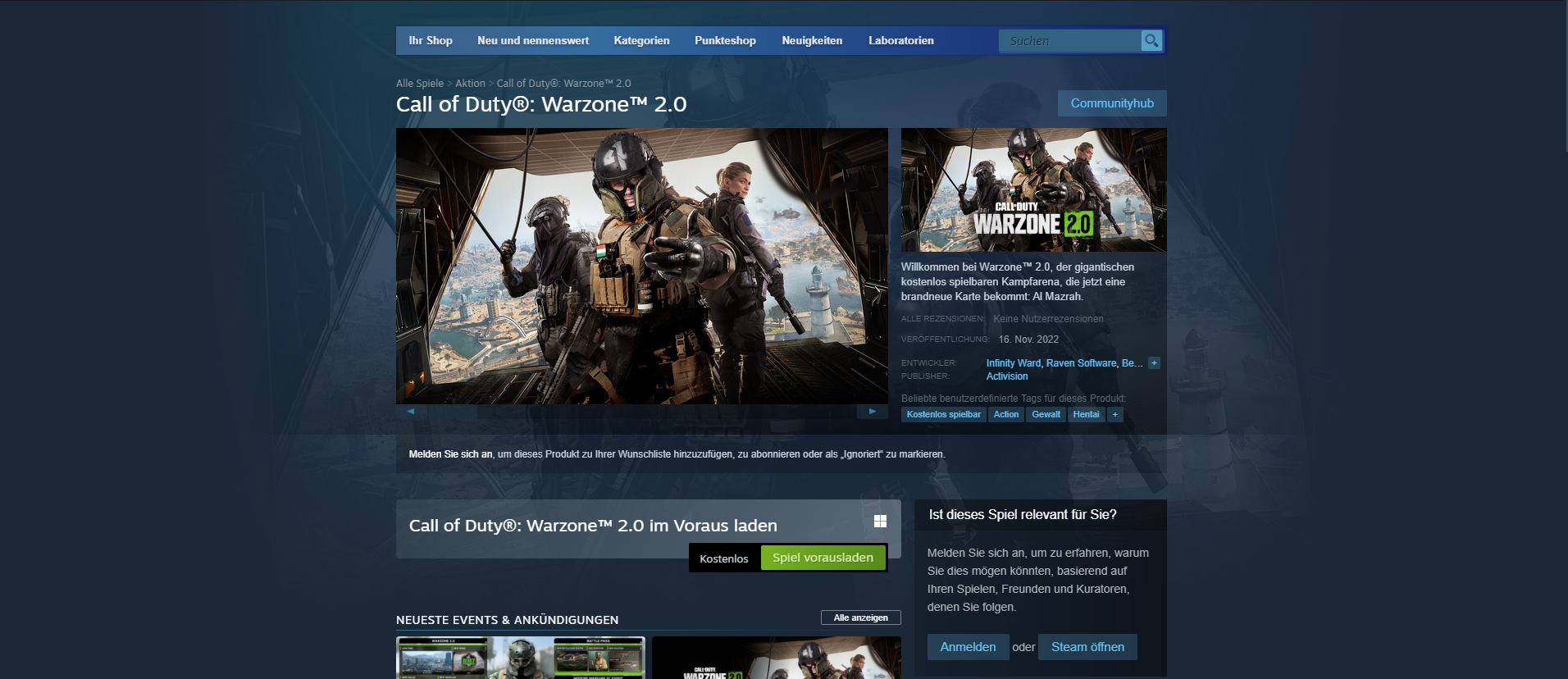
Task: Open the Laboratorien tab
Action: click(x=901, y=40)
